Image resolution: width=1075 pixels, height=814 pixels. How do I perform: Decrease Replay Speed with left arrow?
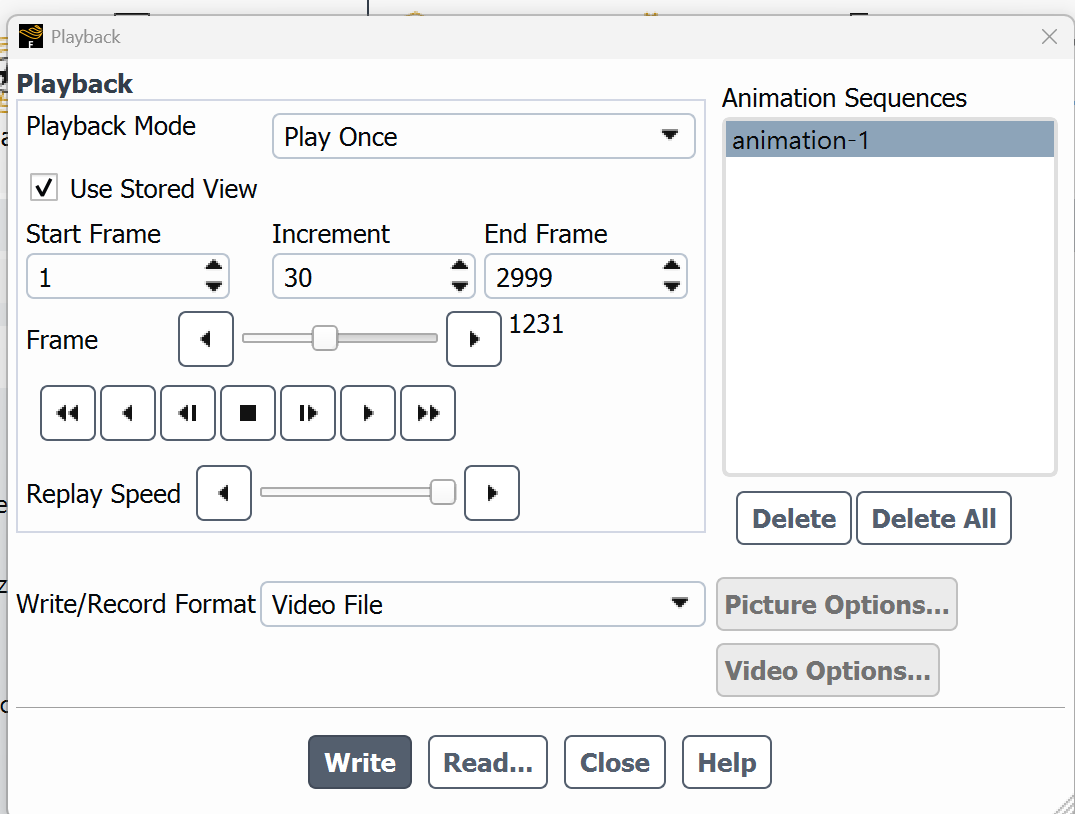224,493
